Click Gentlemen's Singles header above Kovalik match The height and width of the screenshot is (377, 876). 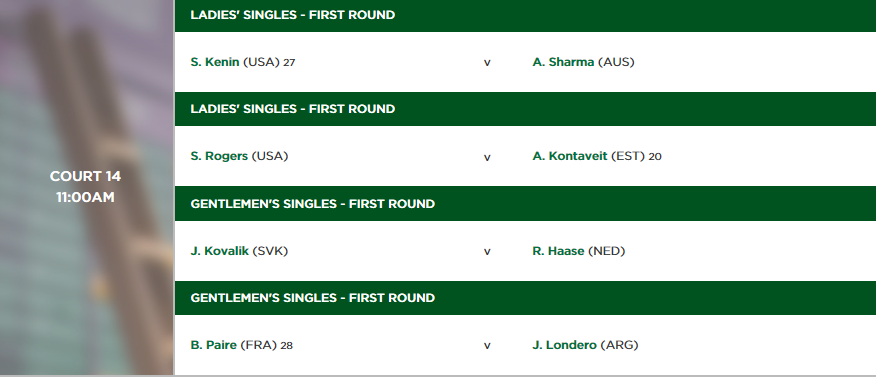[525, 204]
